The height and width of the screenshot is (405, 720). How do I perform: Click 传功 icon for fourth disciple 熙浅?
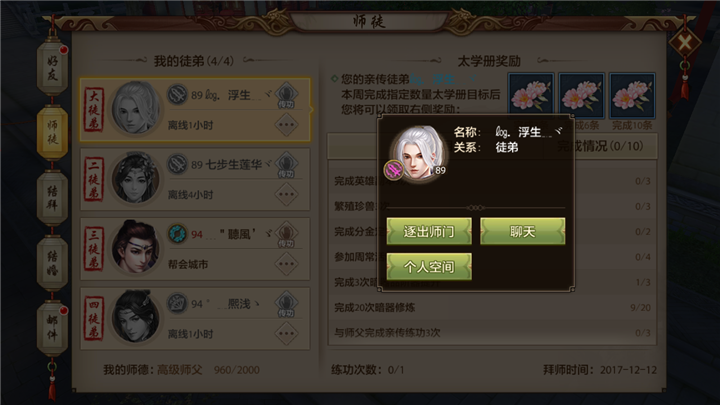tap(286, 304)
